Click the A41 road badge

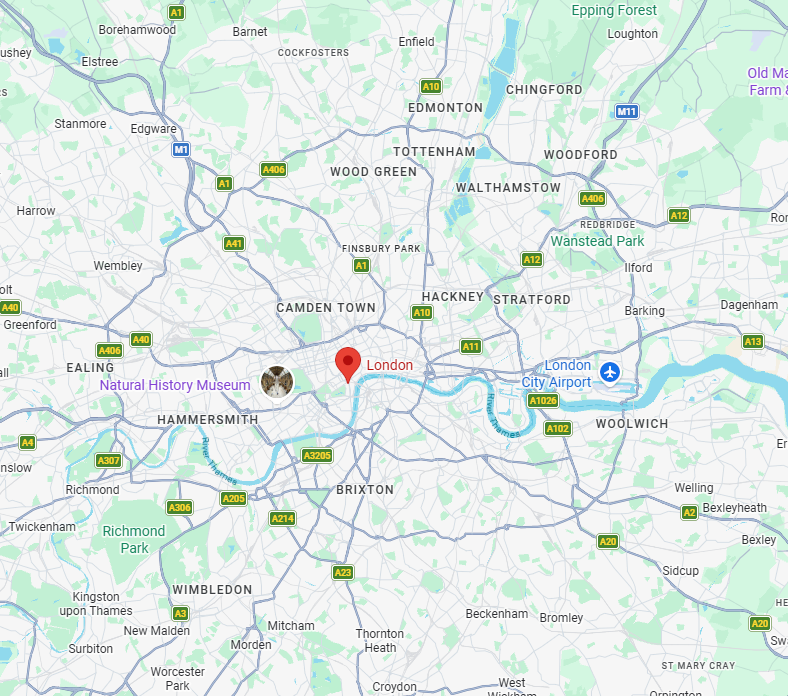pyautogui.click(x=234, y=244)
